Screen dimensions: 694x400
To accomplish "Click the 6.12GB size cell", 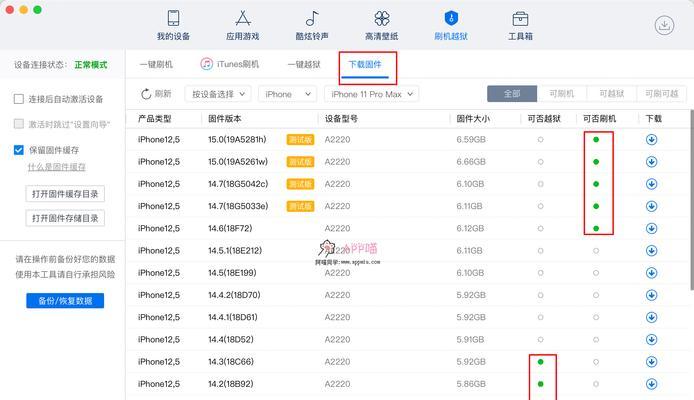I will (470, 228).
